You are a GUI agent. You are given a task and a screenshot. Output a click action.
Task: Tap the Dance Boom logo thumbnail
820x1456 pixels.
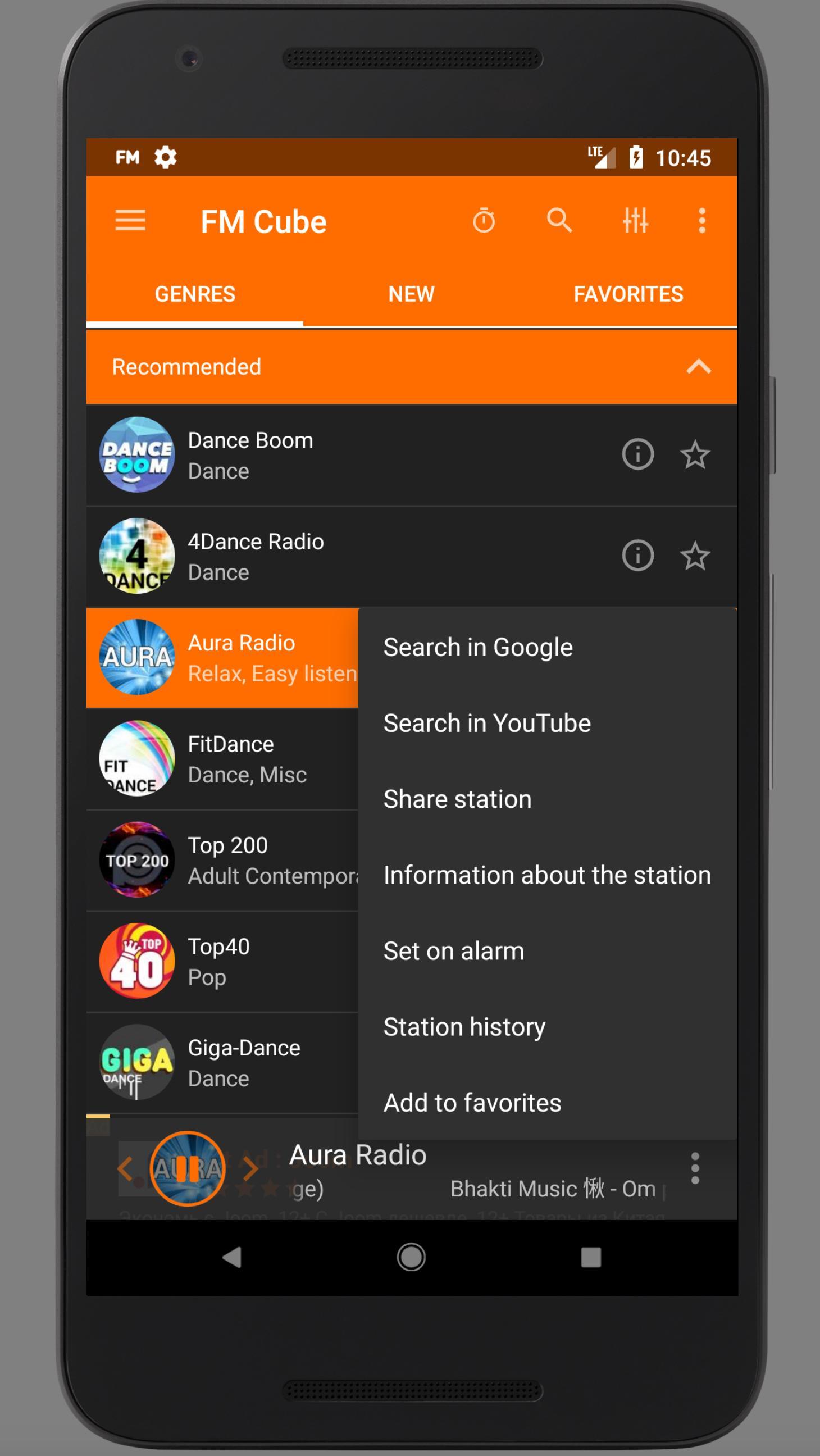[137, 454]
